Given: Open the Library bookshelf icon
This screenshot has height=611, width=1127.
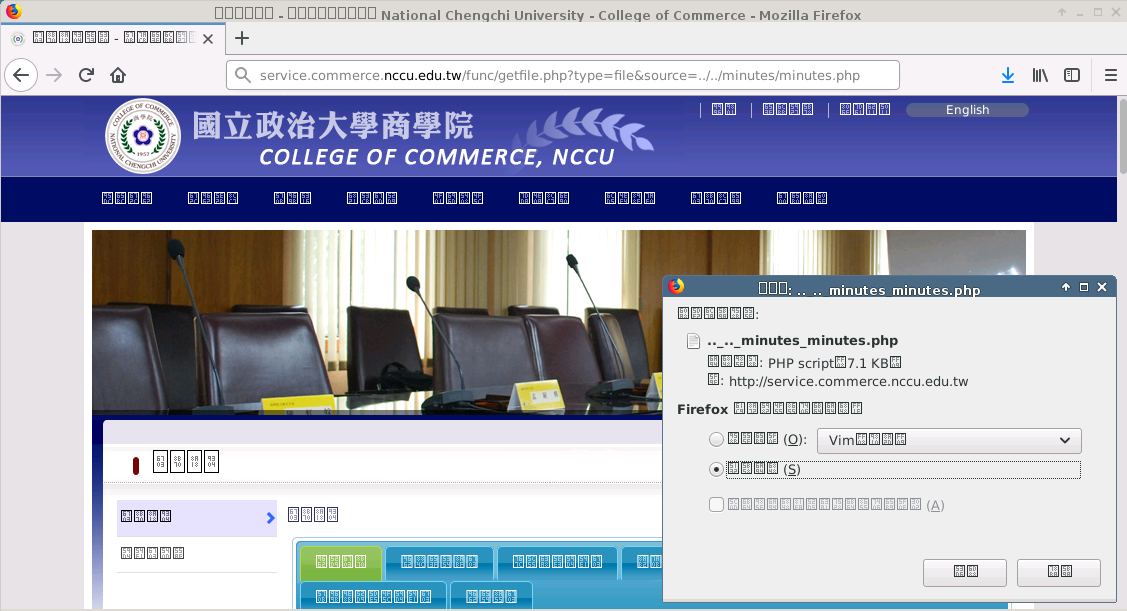Looking at the screenshot, I should point(1040,75).
